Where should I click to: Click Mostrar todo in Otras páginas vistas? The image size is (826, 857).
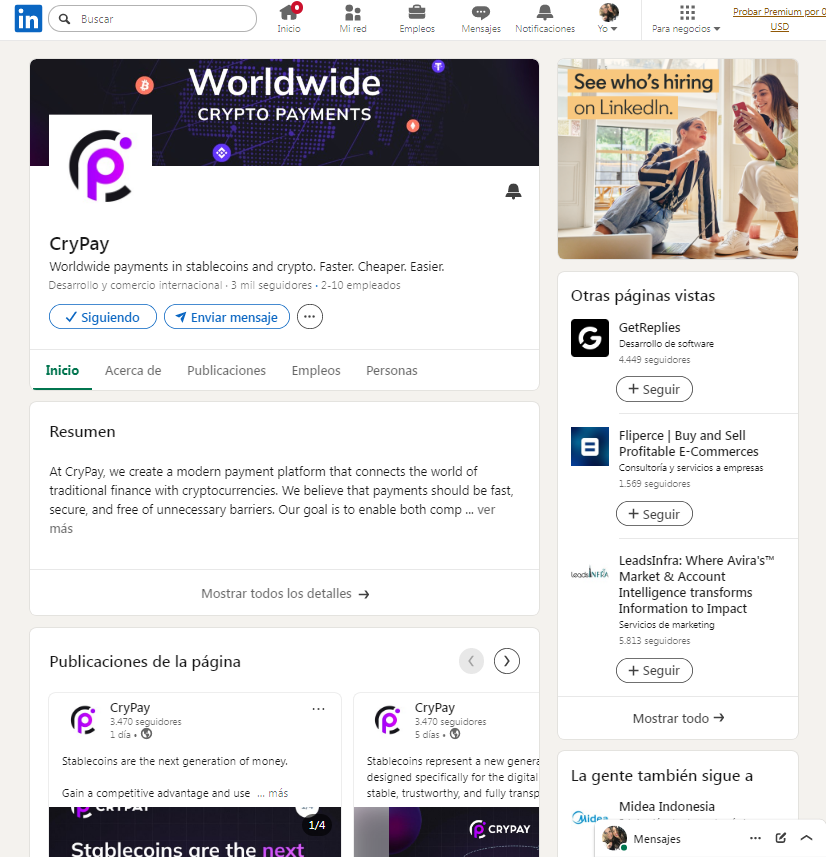678,718
